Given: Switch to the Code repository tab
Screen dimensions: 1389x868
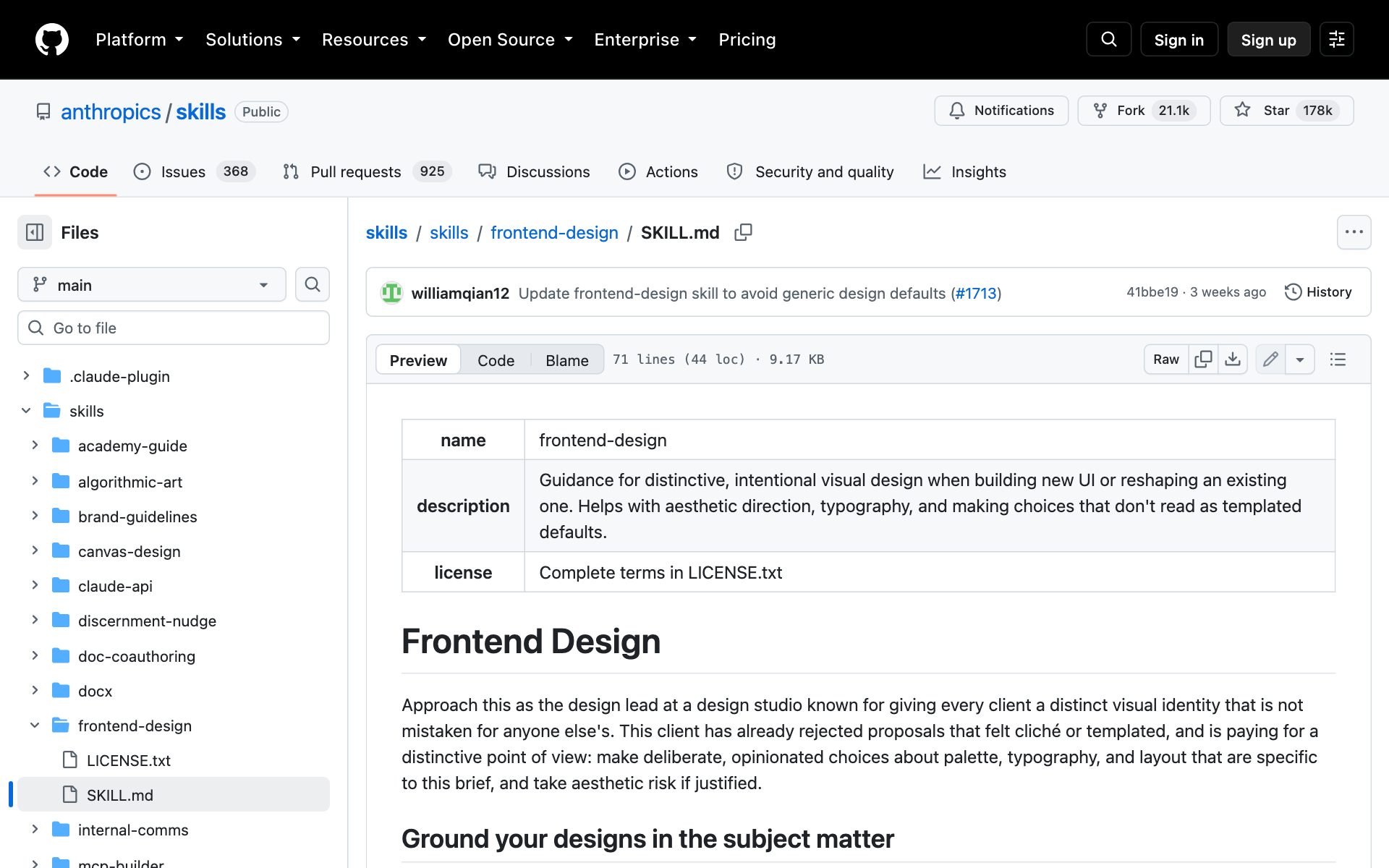Looking at the screenshot, I should point(75,171).
